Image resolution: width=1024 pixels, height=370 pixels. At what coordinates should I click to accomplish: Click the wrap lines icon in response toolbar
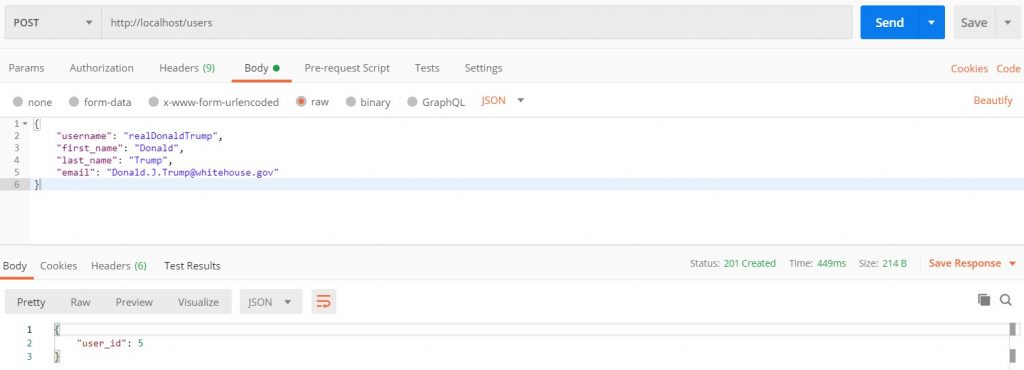tap(323, 301)
